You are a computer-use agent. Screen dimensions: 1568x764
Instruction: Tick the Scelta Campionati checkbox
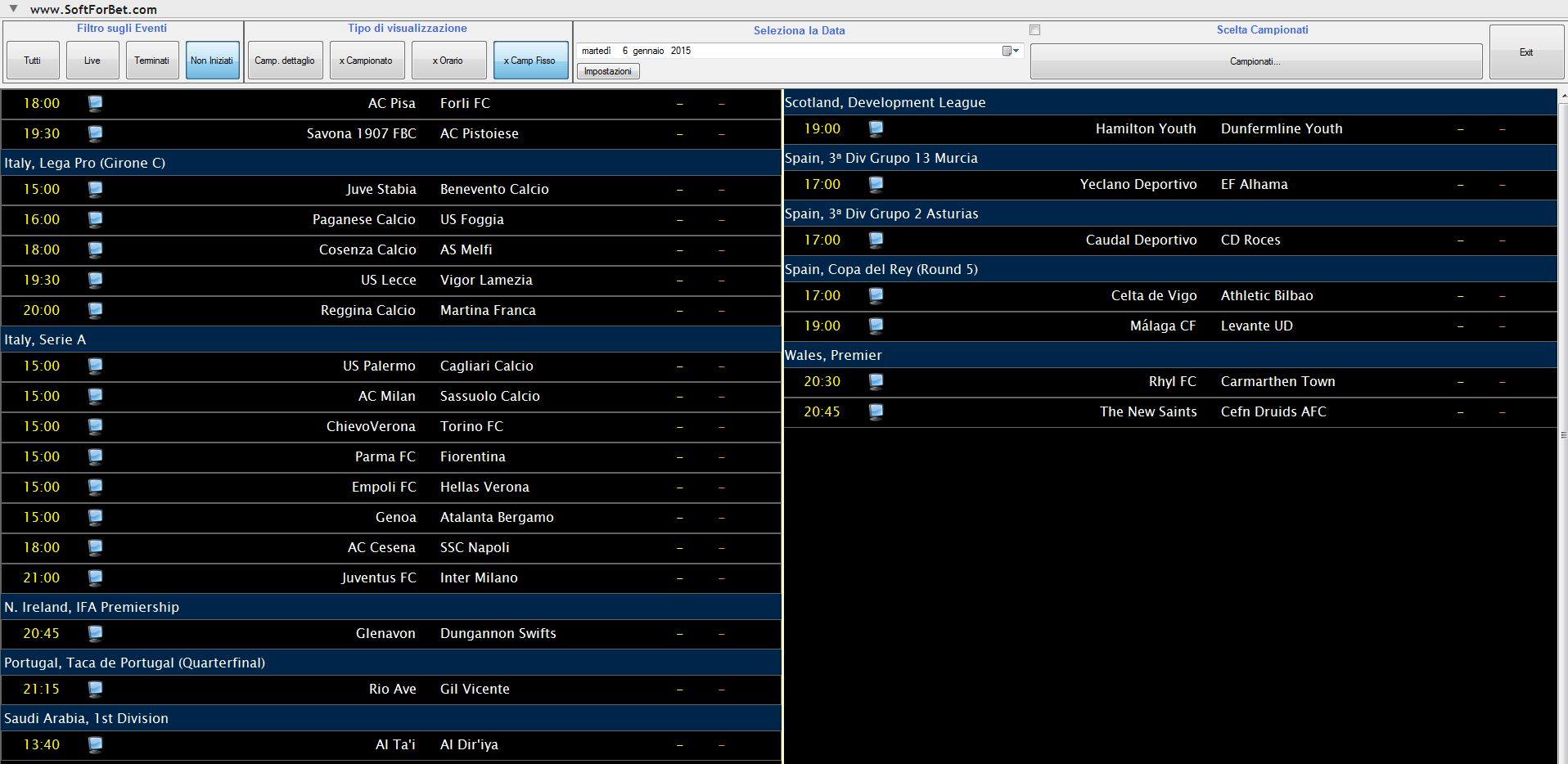[x=1034, y=30]
